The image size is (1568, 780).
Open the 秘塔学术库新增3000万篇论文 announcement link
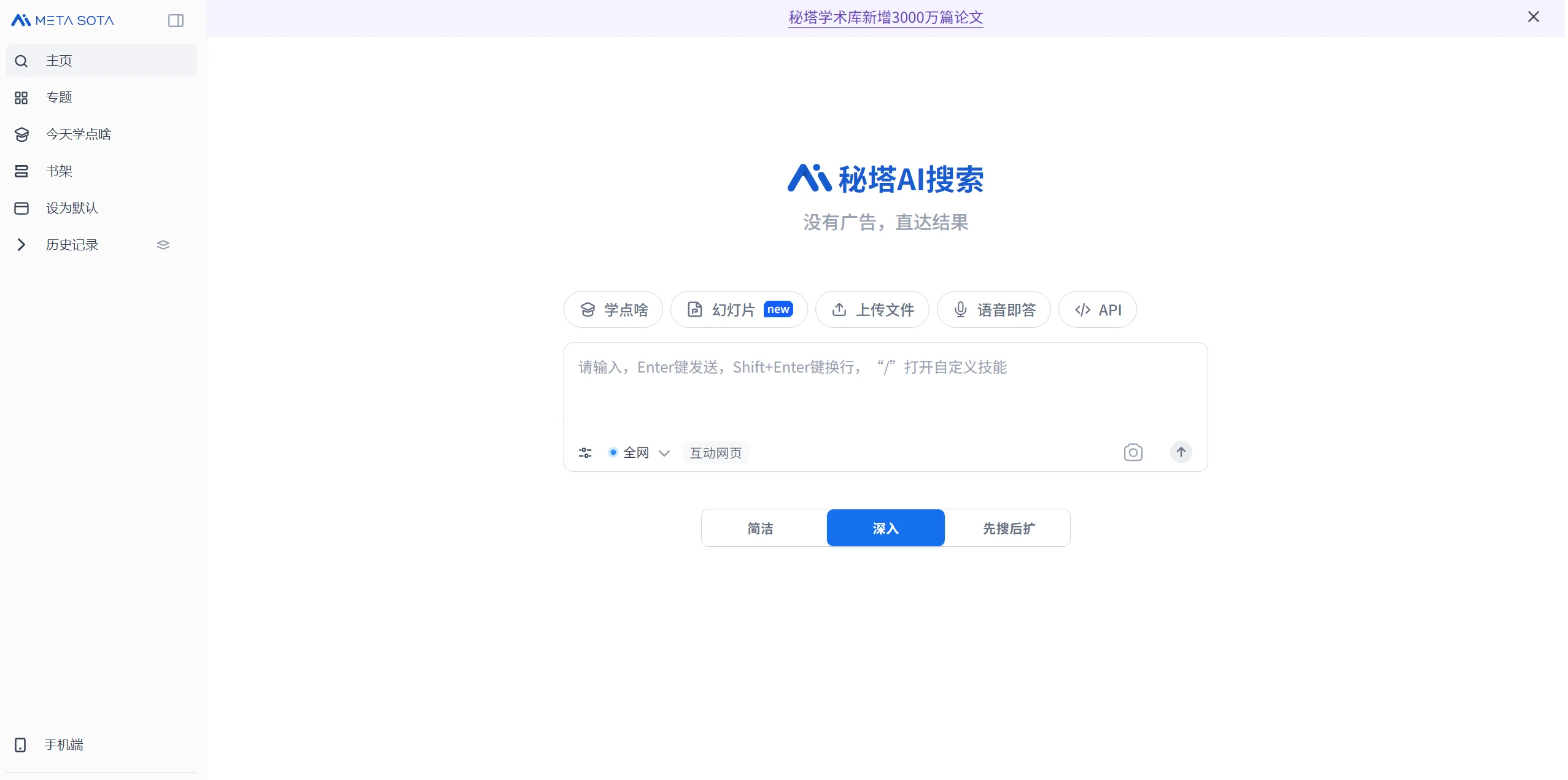tap(885, 17)
